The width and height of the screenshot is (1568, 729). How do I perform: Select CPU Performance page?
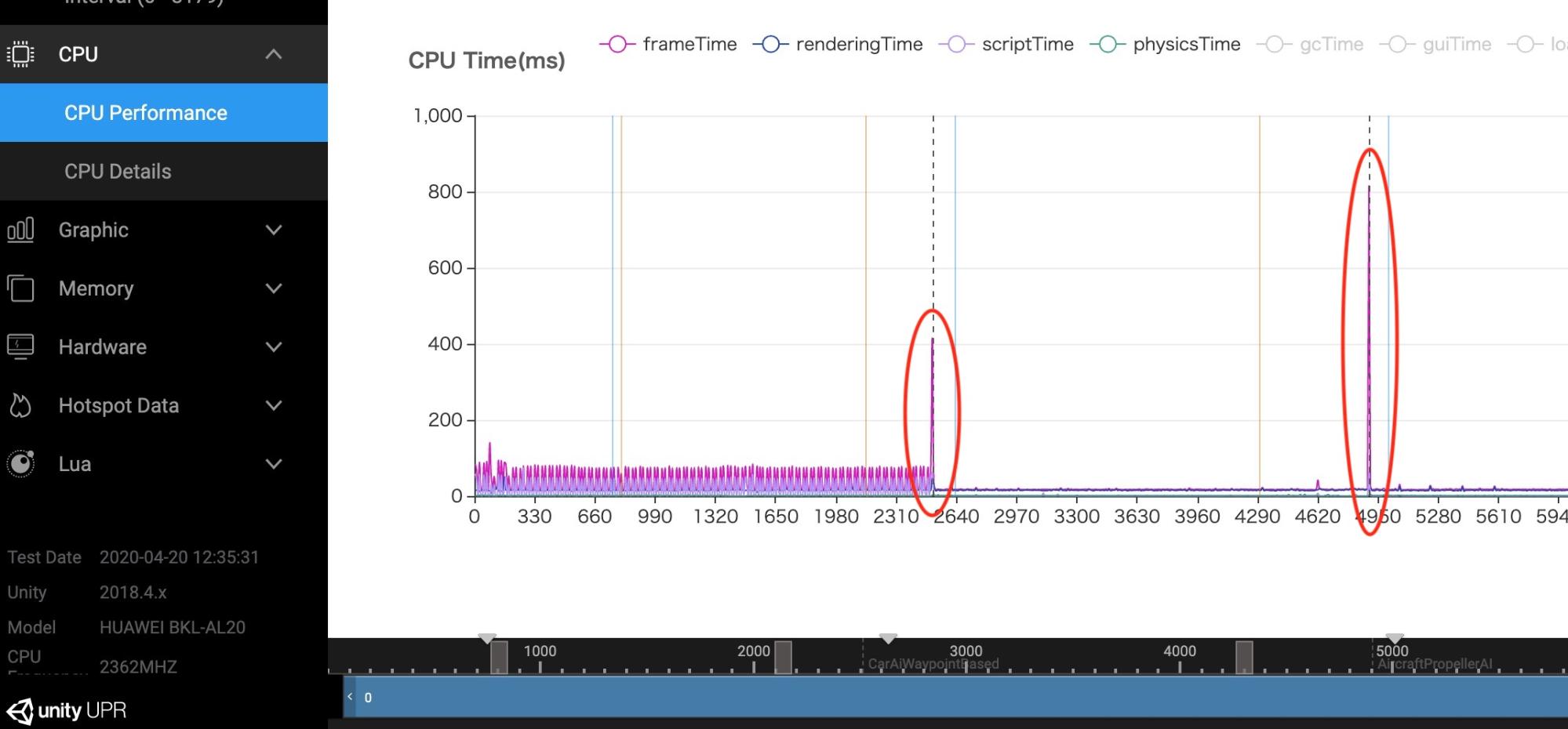(164, 113)
